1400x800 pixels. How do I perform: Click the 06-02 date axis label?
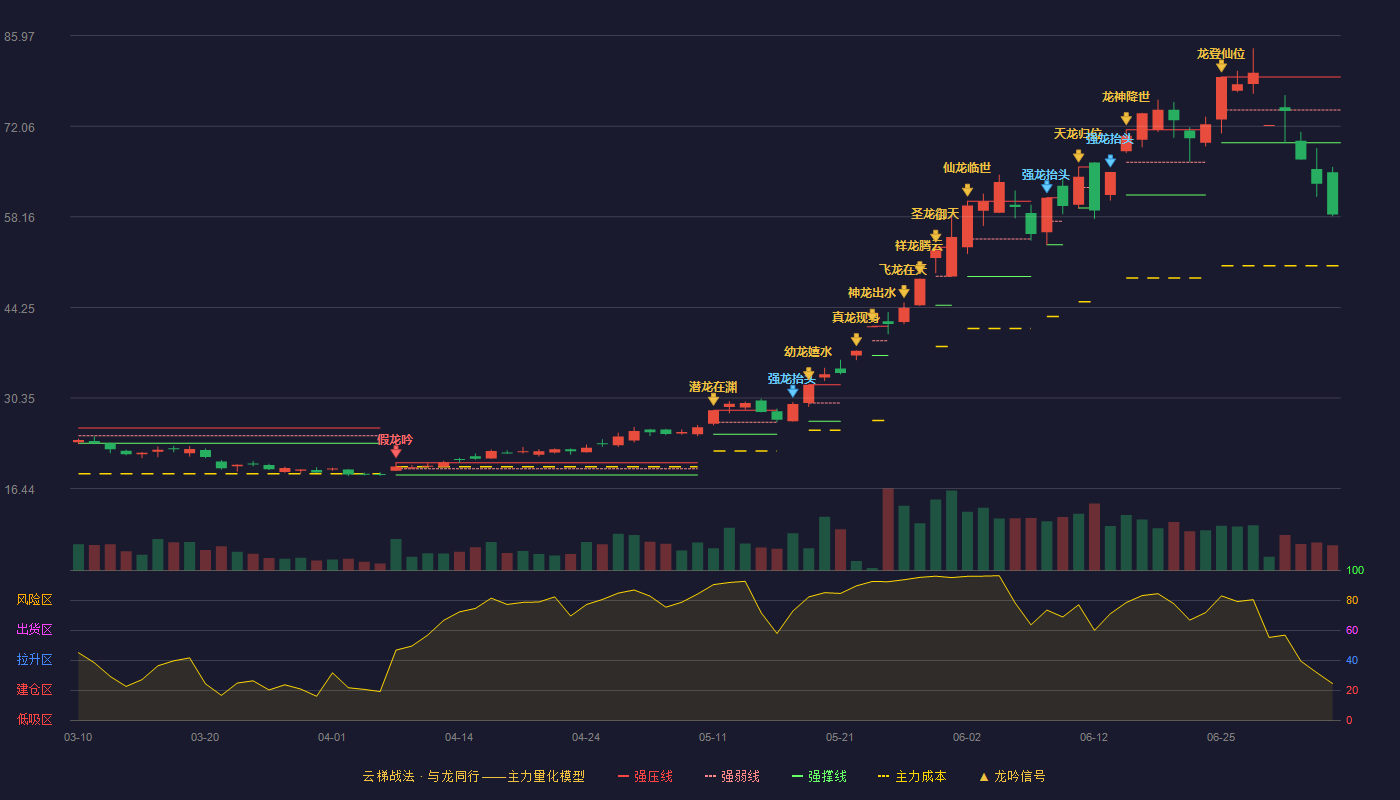pos(967,737)
